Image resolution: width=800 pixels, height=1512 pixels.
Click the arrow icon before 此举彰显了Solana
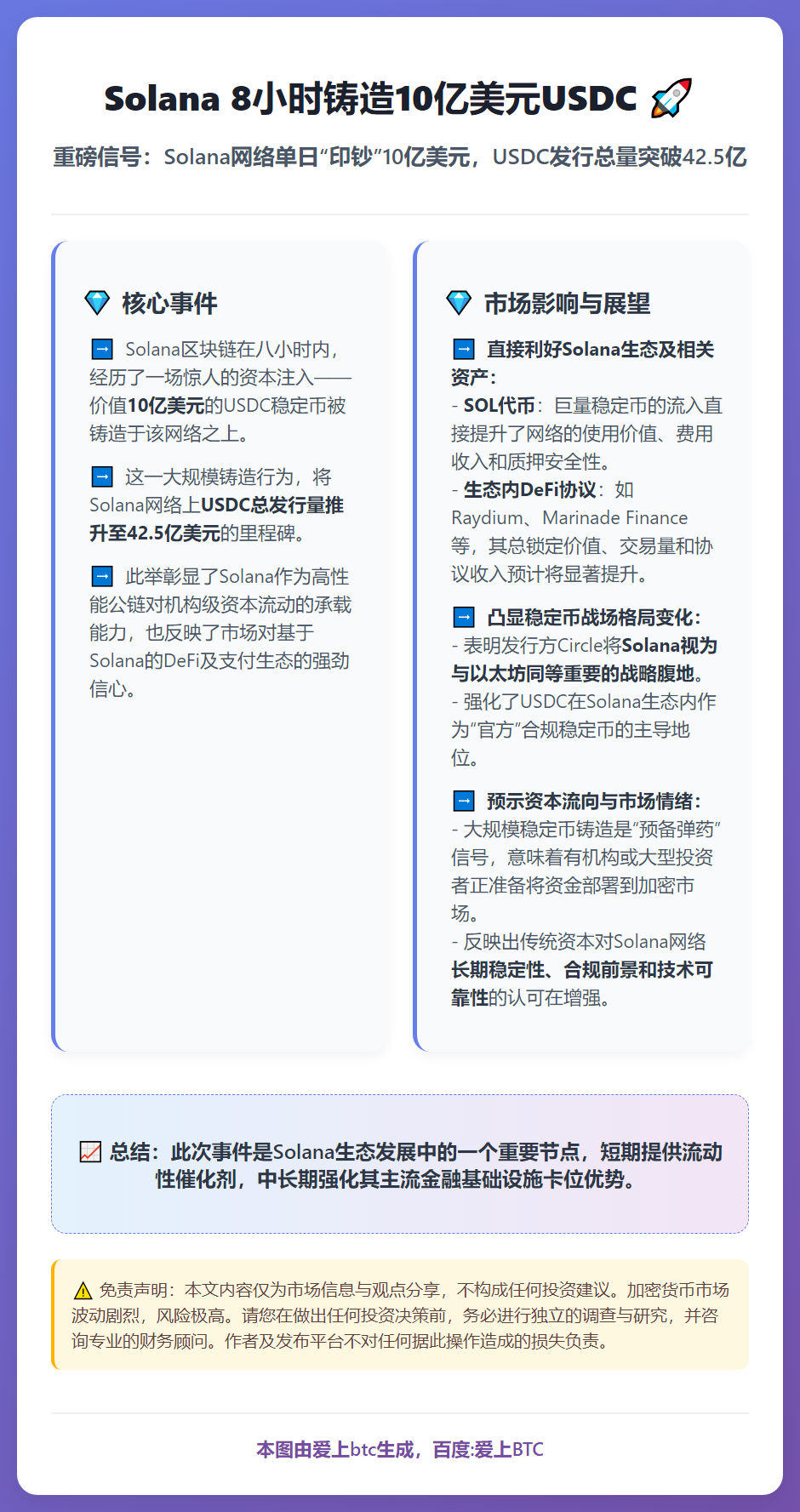(x=102, y=576)
